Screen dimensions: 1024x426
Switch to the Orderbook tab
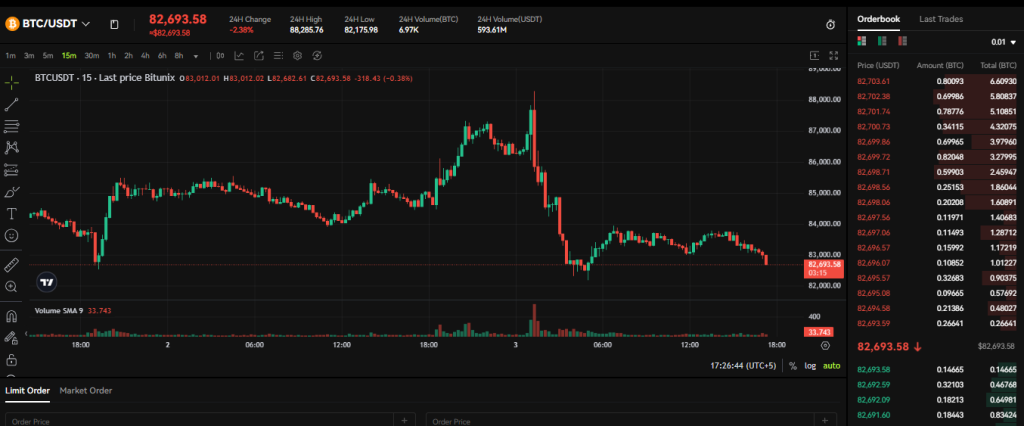(878, 20)
